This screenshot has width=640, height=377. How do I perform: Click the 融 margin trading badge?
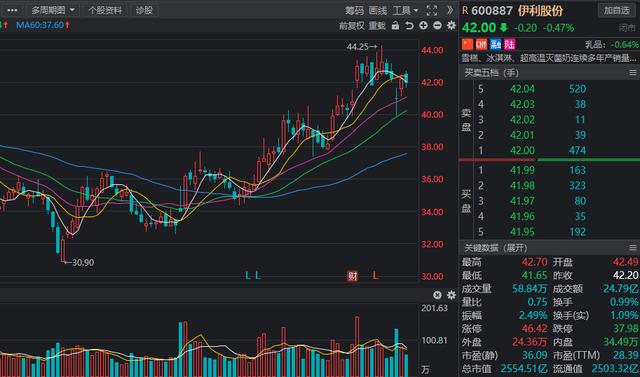(x=496, y=44)
